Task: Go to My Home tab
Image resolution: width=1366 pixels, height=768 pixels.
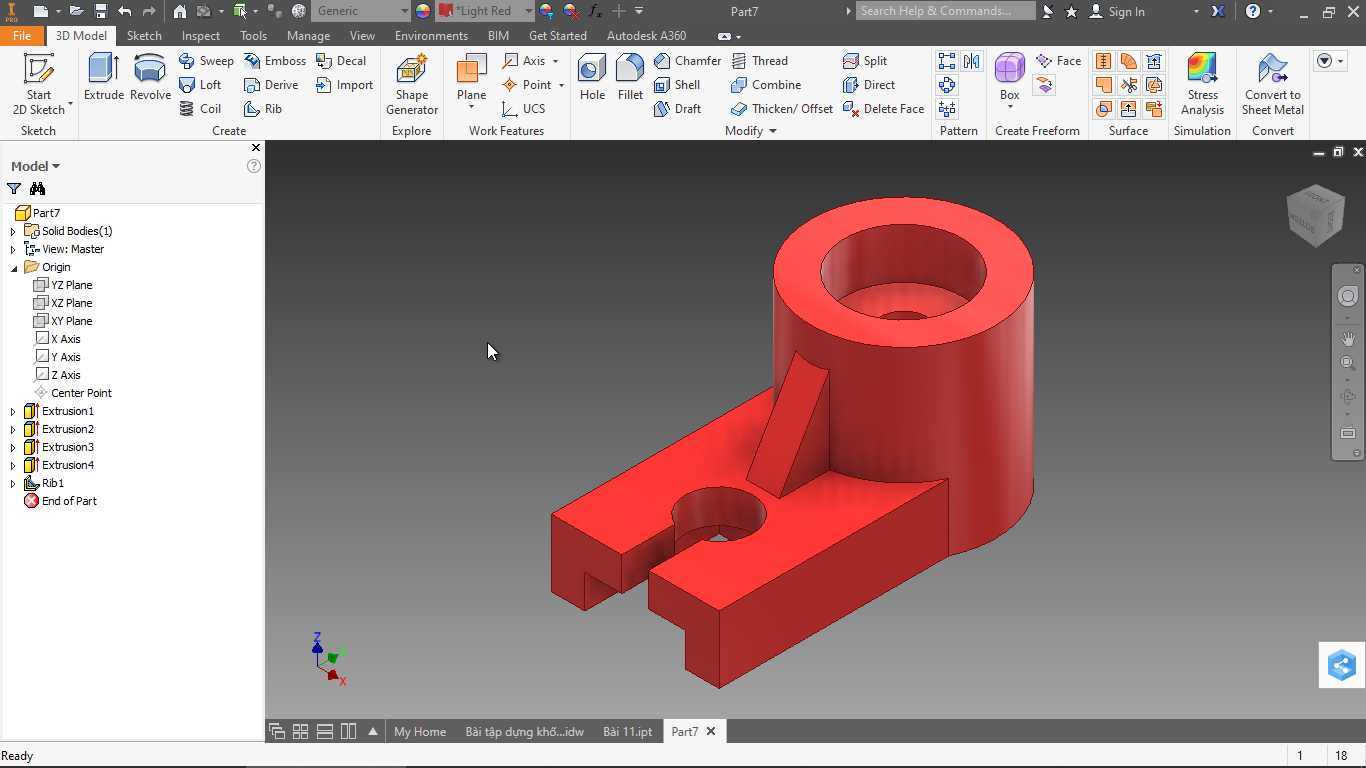Action: [420, 731]
